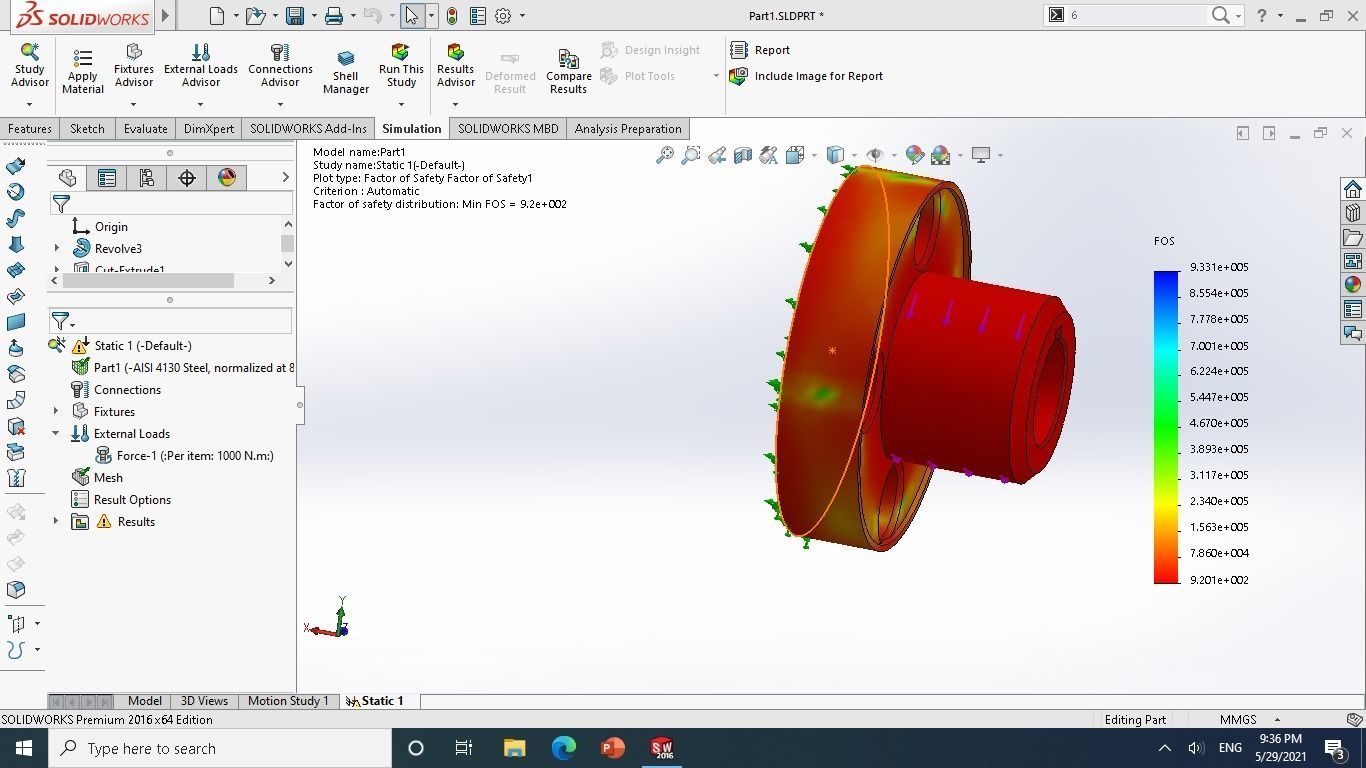Switch to the Features tab
This screenshot has height=768, width=1366.
pyautogui.click(x=30, y=128)
